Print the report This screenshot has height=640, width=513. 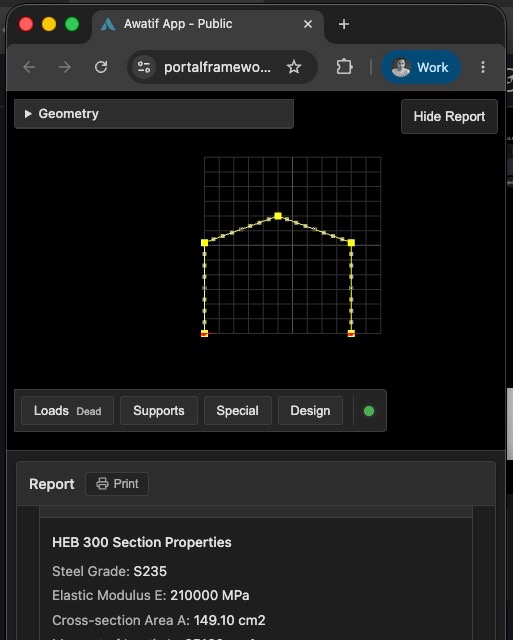point(117,484)
